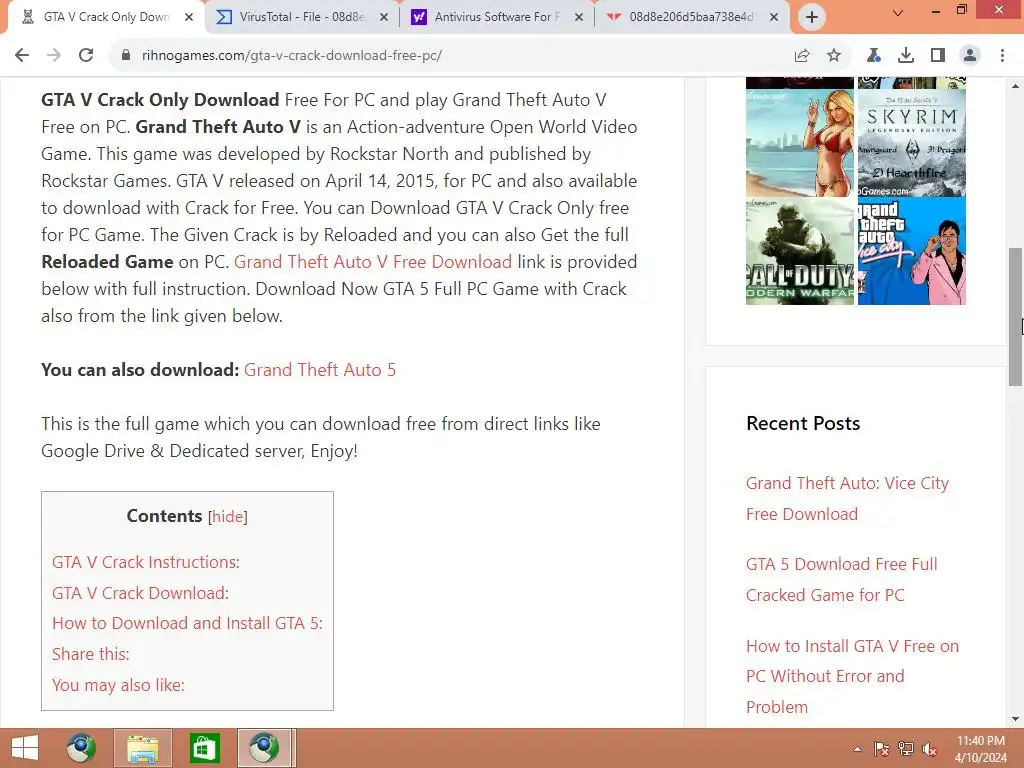Bookmark this page with the star icon

coord(834,56)
